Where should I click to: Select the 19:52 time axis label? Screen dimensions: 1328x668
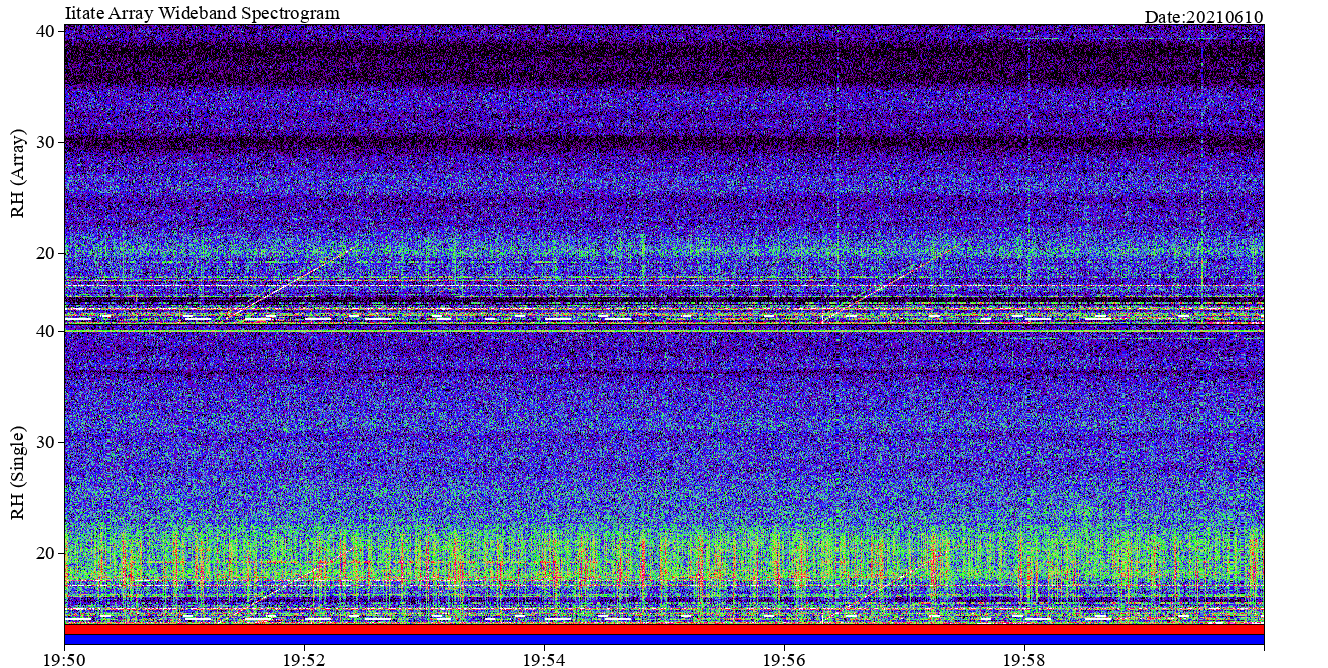click(x=304, y=659)
